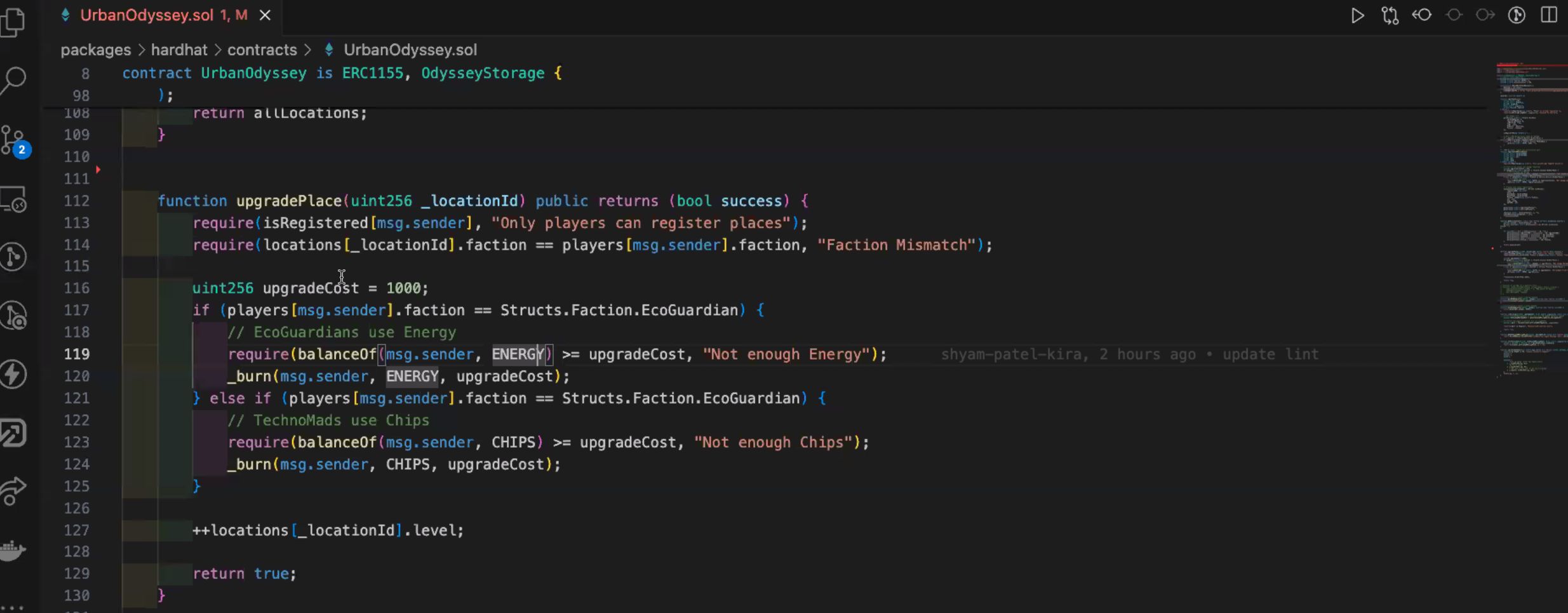Split the editor to the right
Viewport: 1568px width, 613px height.
pyautogui.click(x=1549, y=15)
